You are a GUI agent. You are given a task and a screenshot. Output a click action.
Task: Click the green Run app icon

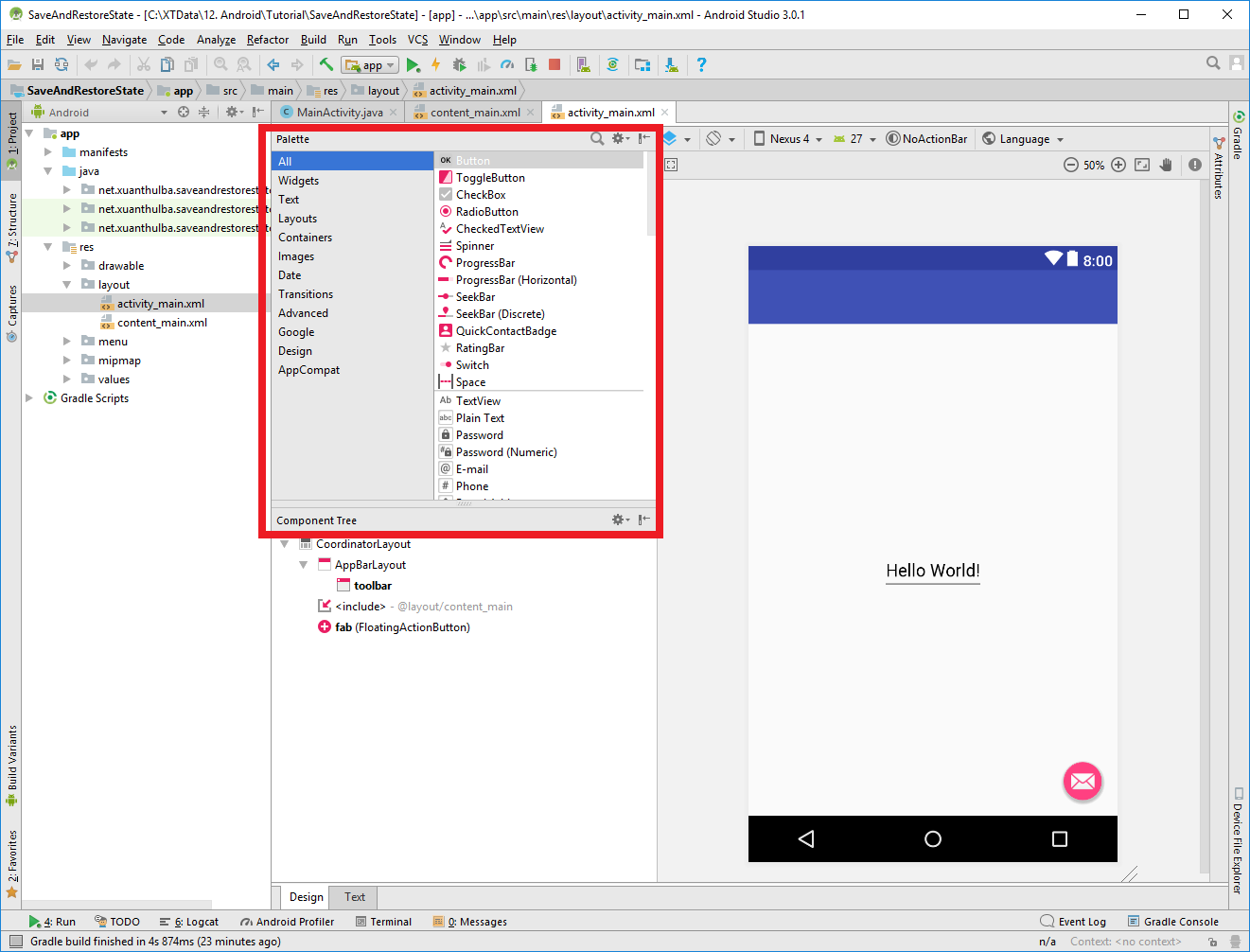[413, 64]
